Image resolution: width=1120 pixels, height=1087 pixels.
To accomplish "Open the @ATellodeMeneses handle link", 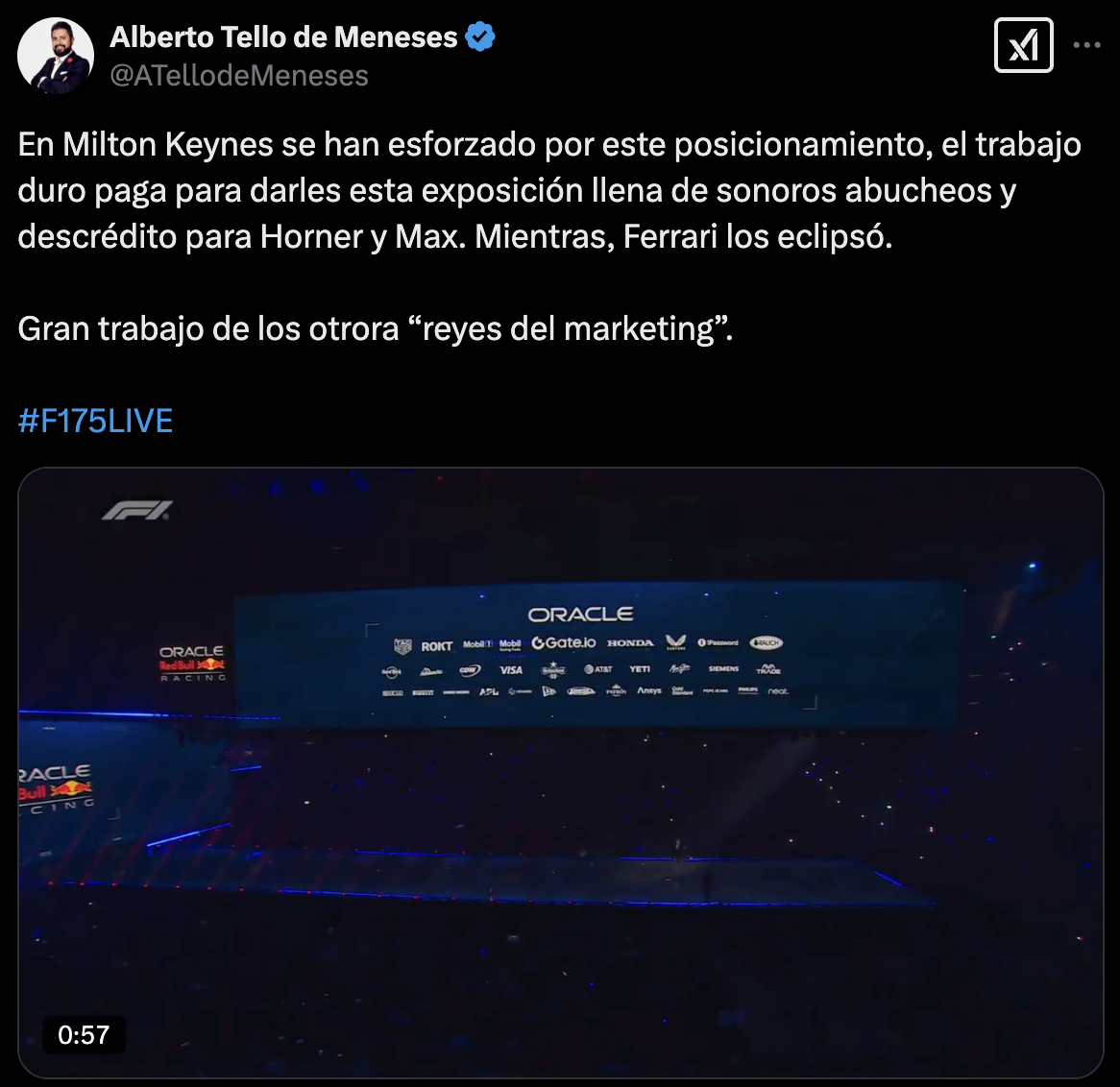I will coord(238,76).
